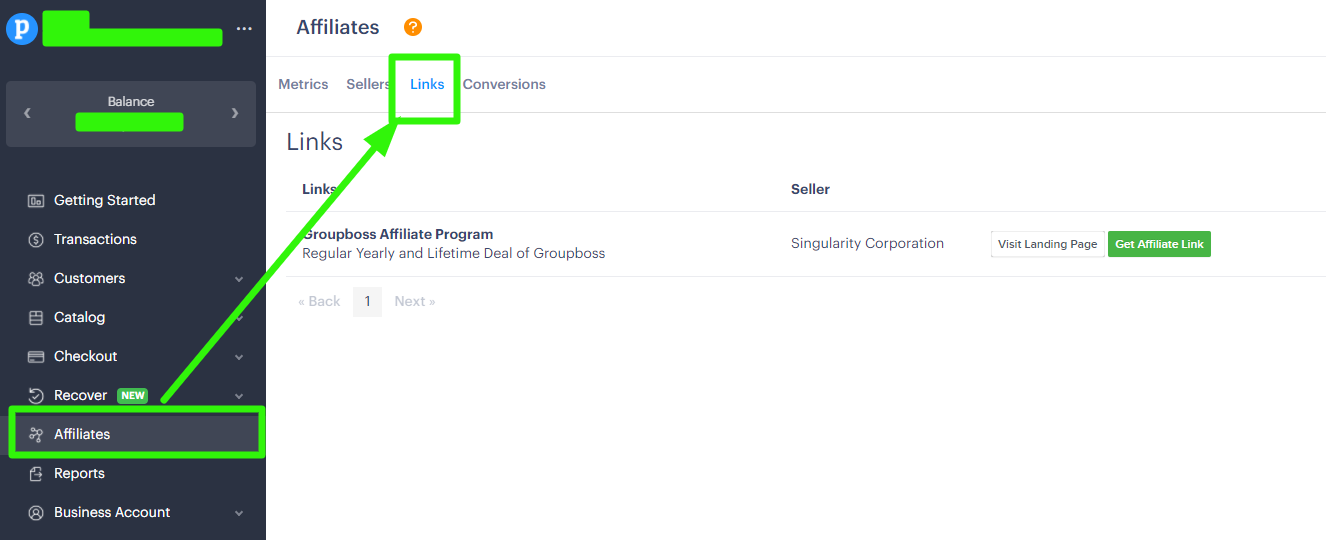Click the Transactions dollar icon
This screenshot has height=540, width=1326.
[36, 239]
